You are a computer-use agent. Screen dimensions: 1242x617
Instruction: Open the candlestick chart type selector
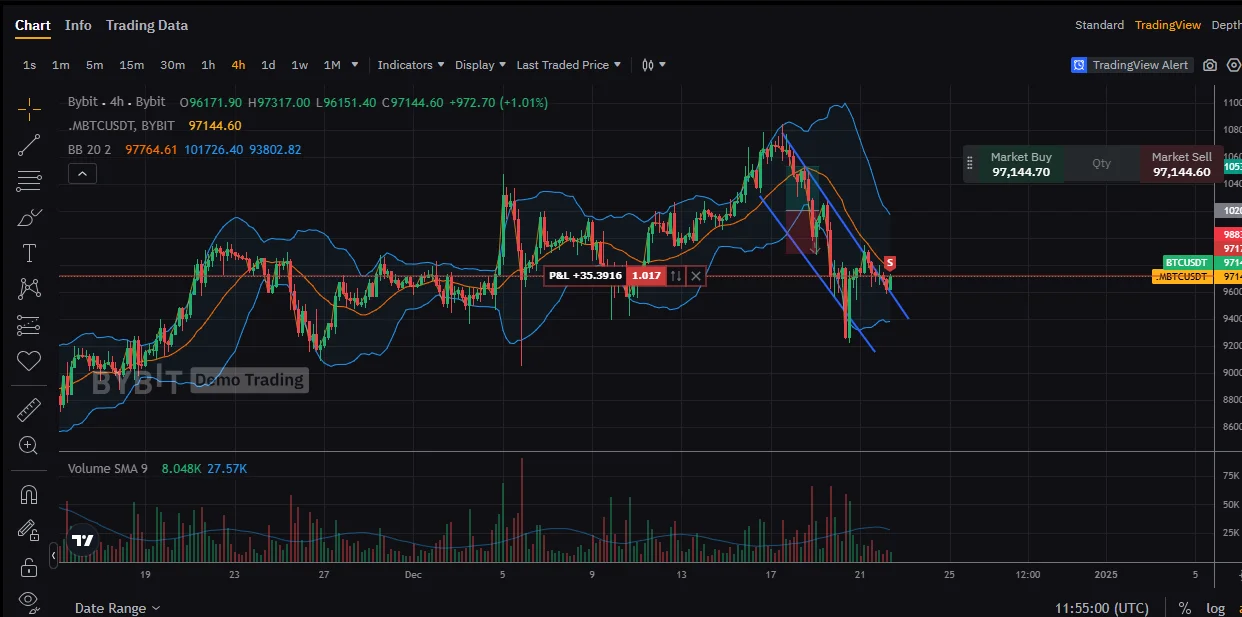coord(653,65)
